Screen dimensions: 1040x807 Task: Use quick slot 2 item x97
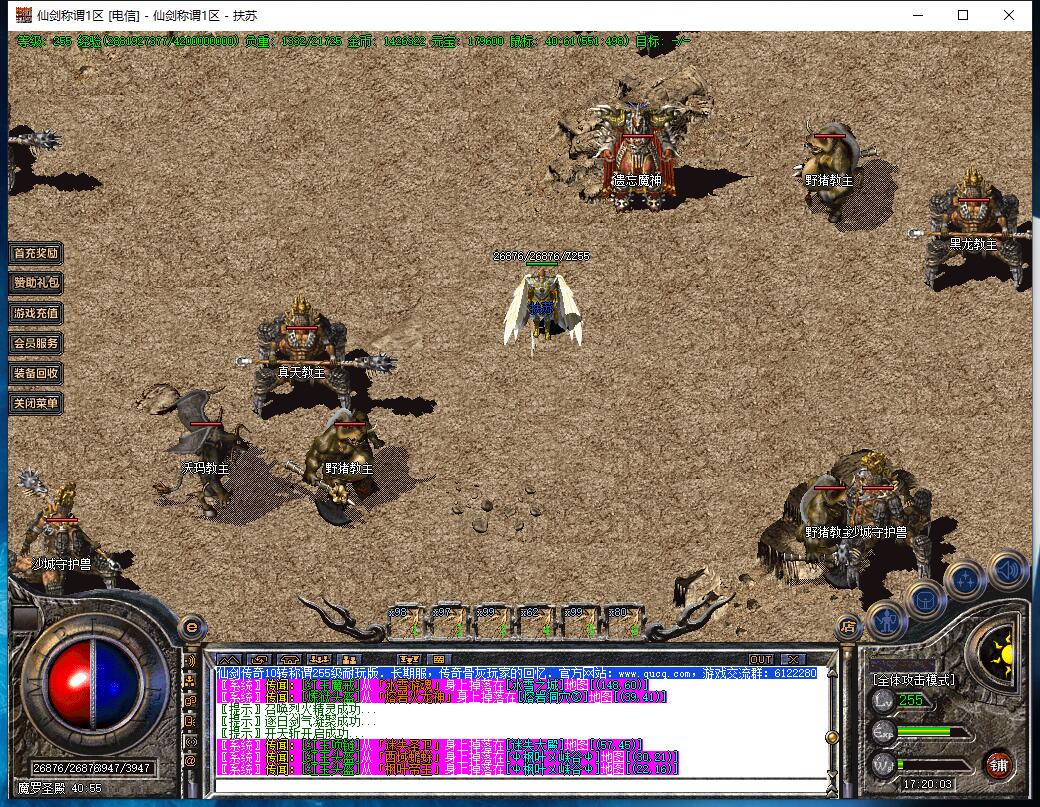451,622
